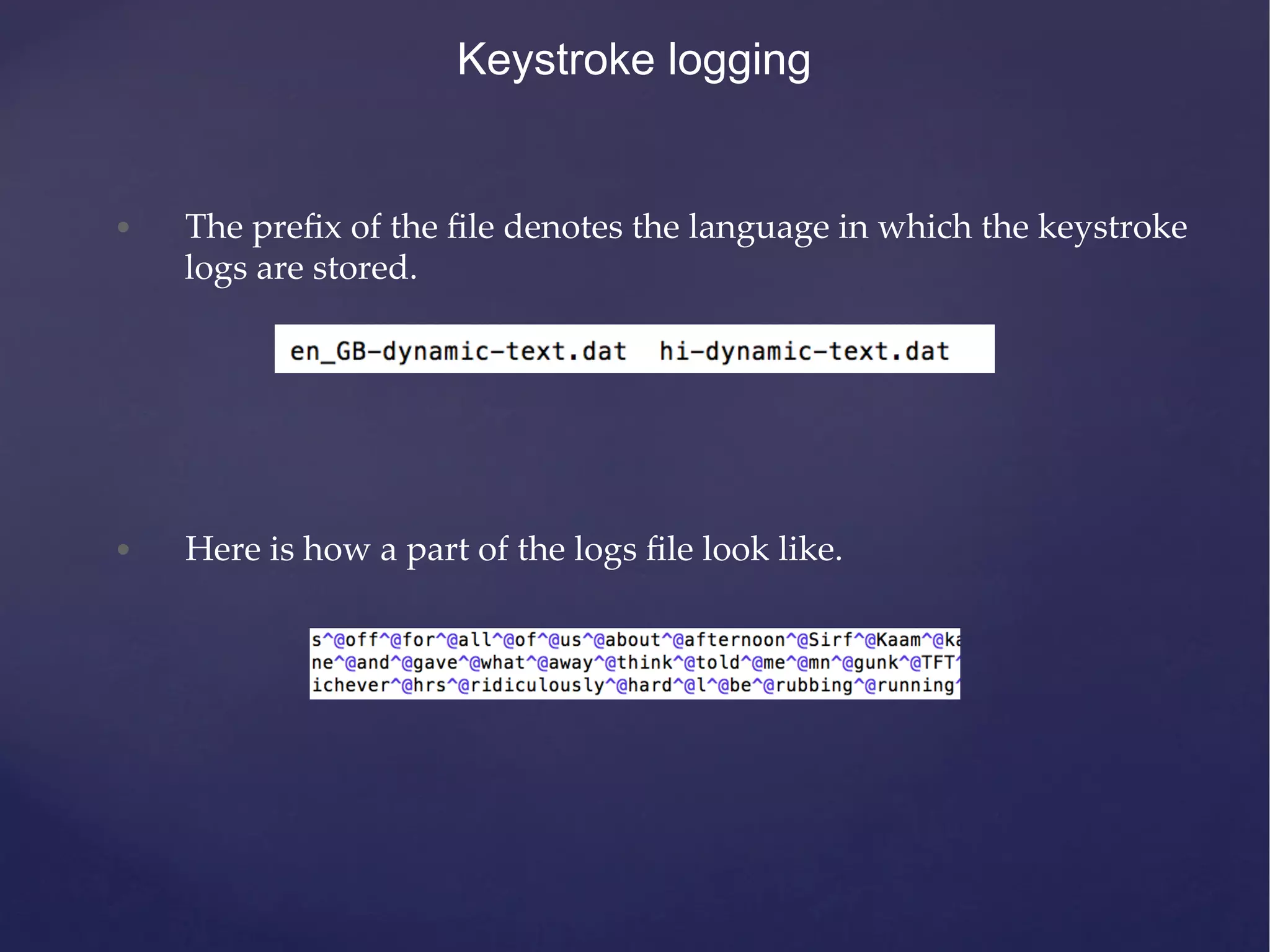Click the word 'afternoon' in the log excerpt

735,640
